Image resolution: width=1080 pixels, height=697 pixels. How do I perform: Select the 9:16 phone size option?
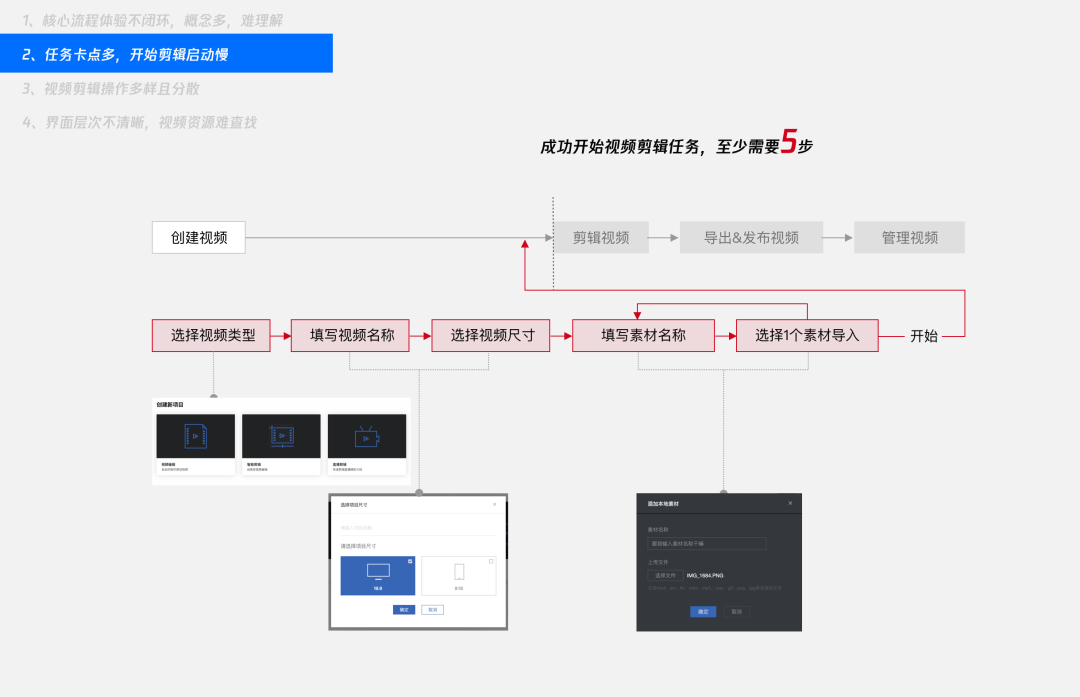point(459,576)
